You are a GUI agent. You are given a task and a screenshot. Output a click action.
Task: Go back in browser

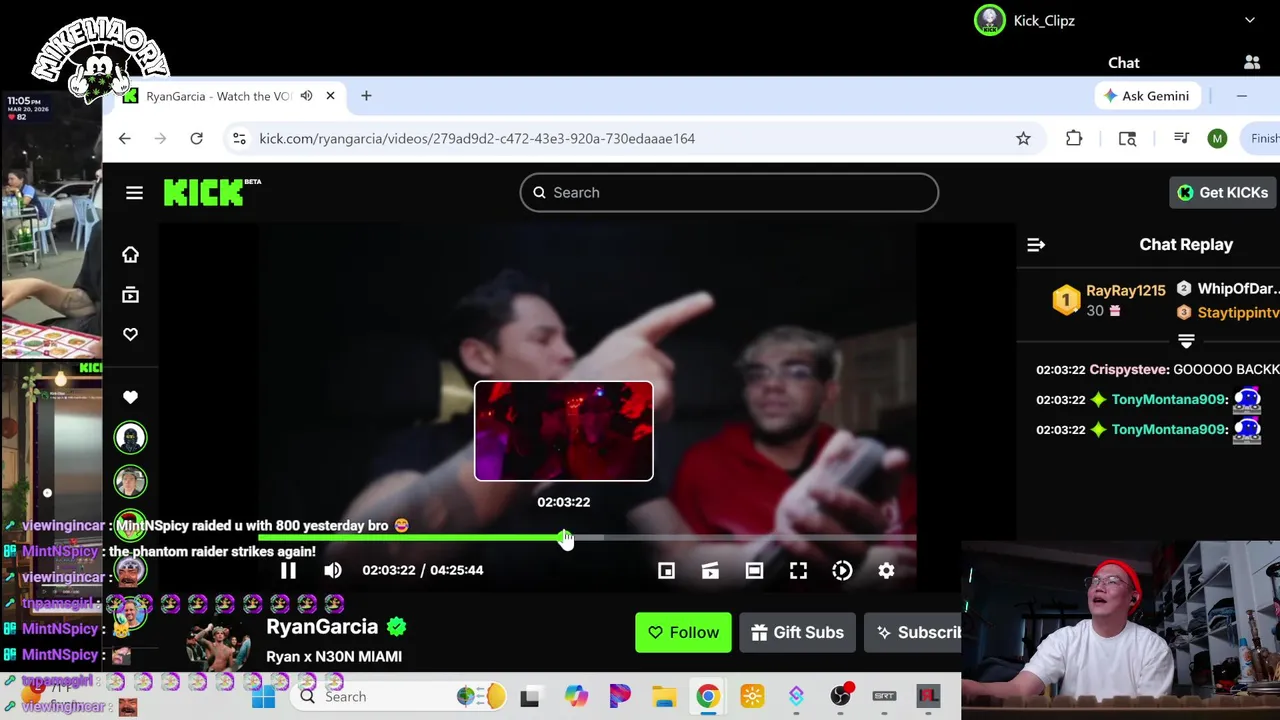(x=124, y=138)
